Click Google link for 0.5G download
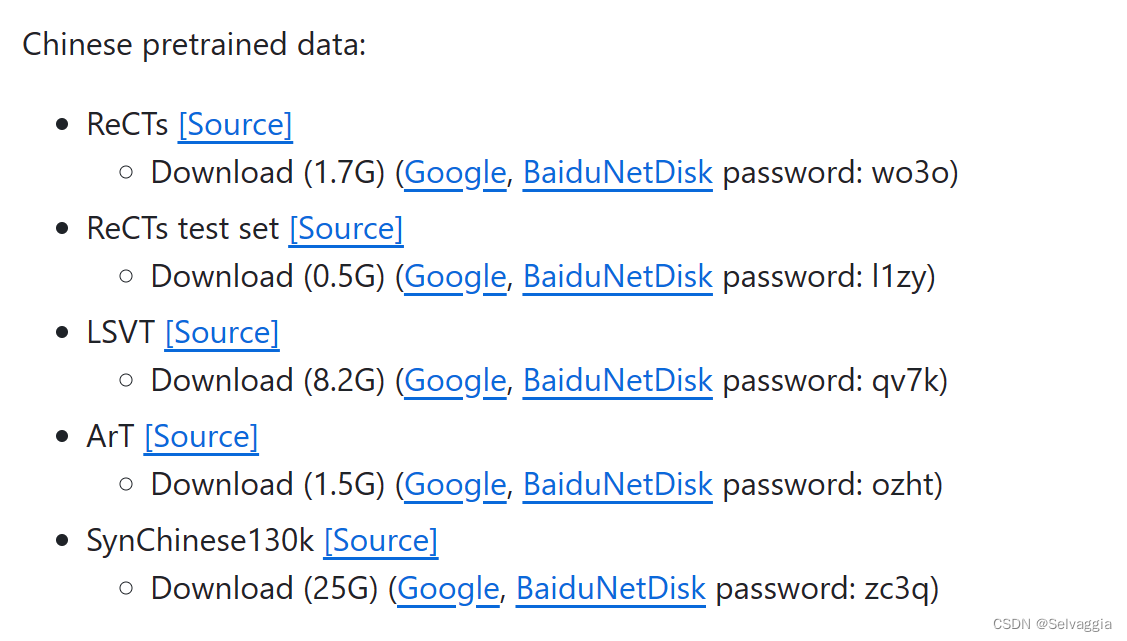This screenshot has width=1127, height=641. [x=455, y=277]
